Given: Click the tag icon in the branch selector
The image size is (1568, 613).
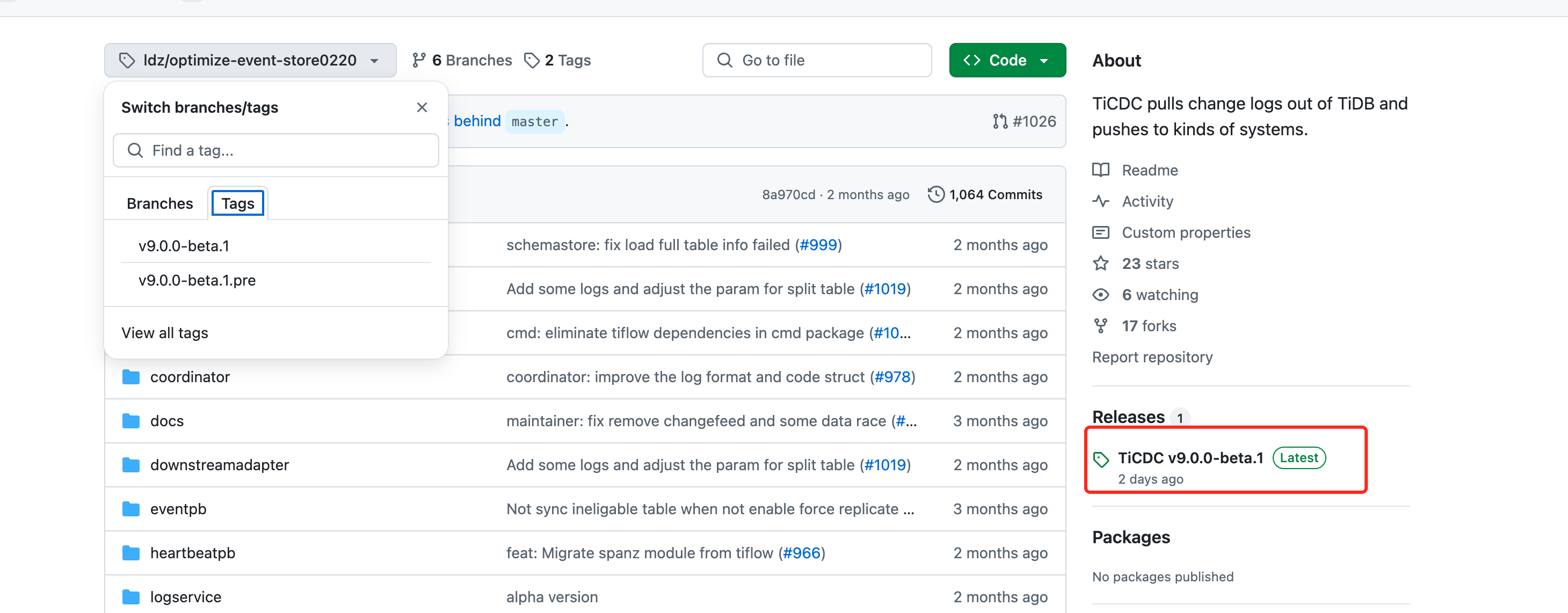Looking at the screenshot, I should point(127,60).
